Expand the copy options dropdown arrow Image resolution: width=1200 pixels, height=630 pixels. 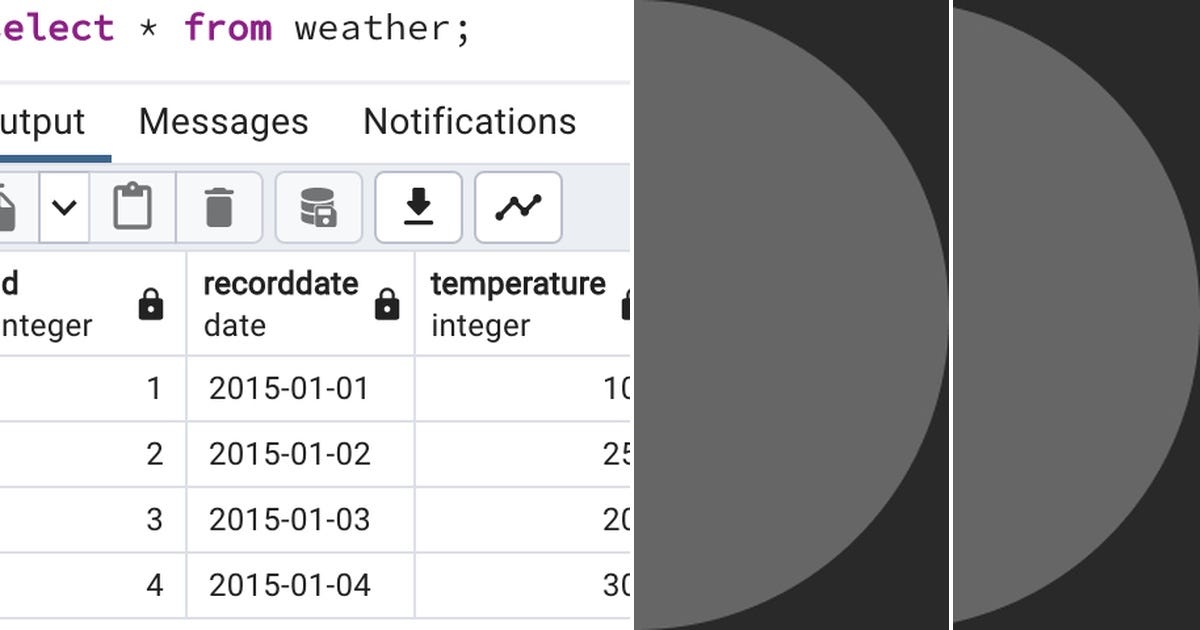[x=64, y=208]
